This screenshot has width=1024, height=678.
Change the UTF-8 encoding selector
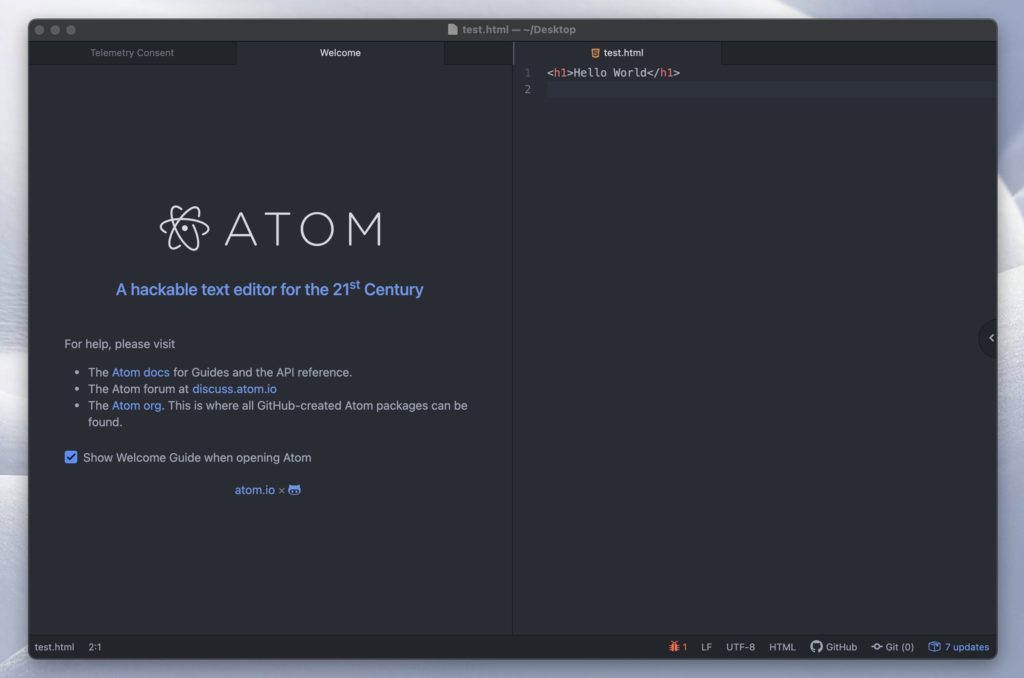(x=740, y=647)
